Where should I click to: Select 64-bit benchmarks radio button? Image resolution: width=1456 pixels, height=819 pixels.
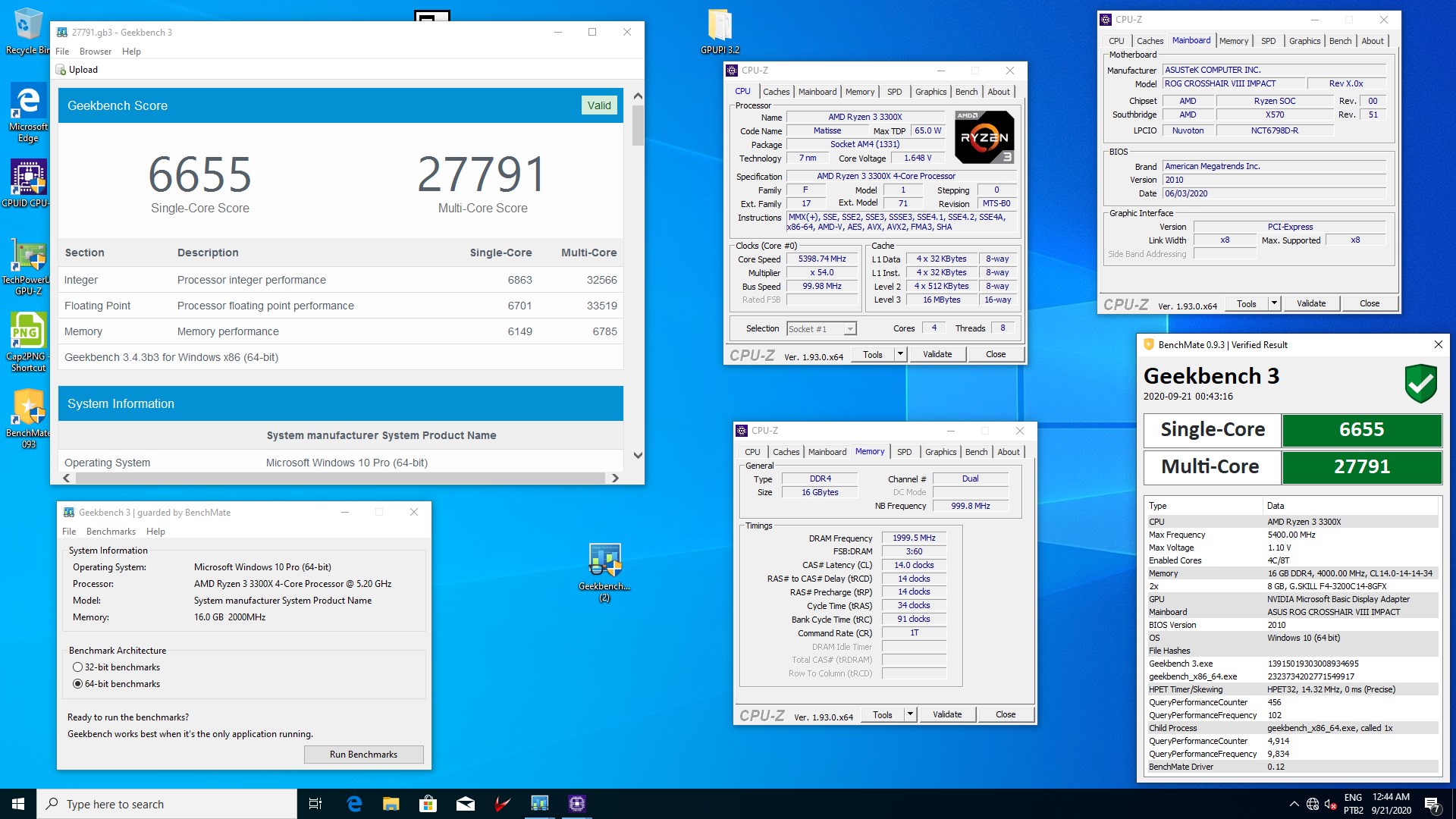pyautogui.click(x=77, y=684)
